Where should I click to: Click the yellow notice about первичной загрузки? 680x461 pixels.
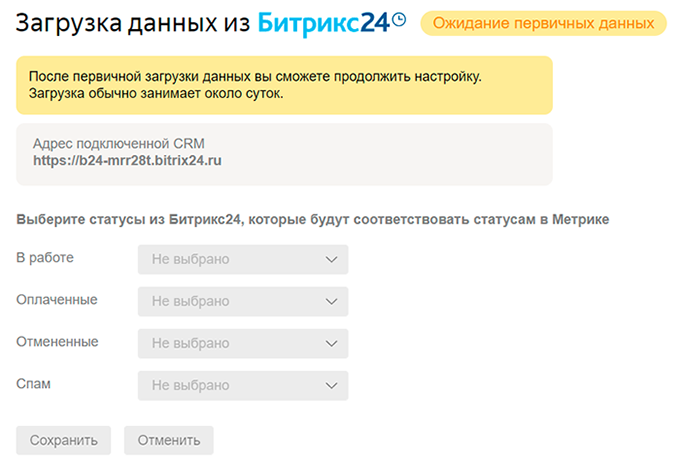coord(284,85)
